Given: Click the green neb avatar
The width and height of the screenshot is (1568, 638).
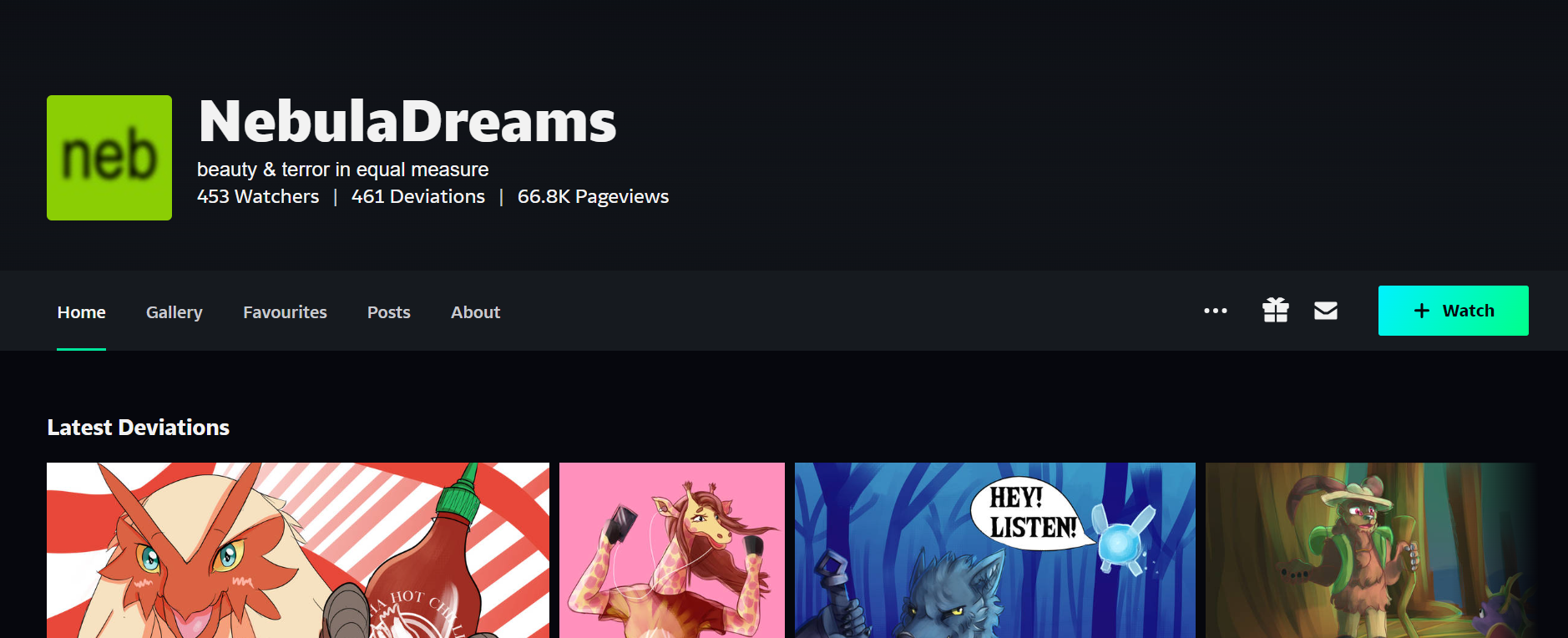Looking at the screenshot, I should coord(109,158).
